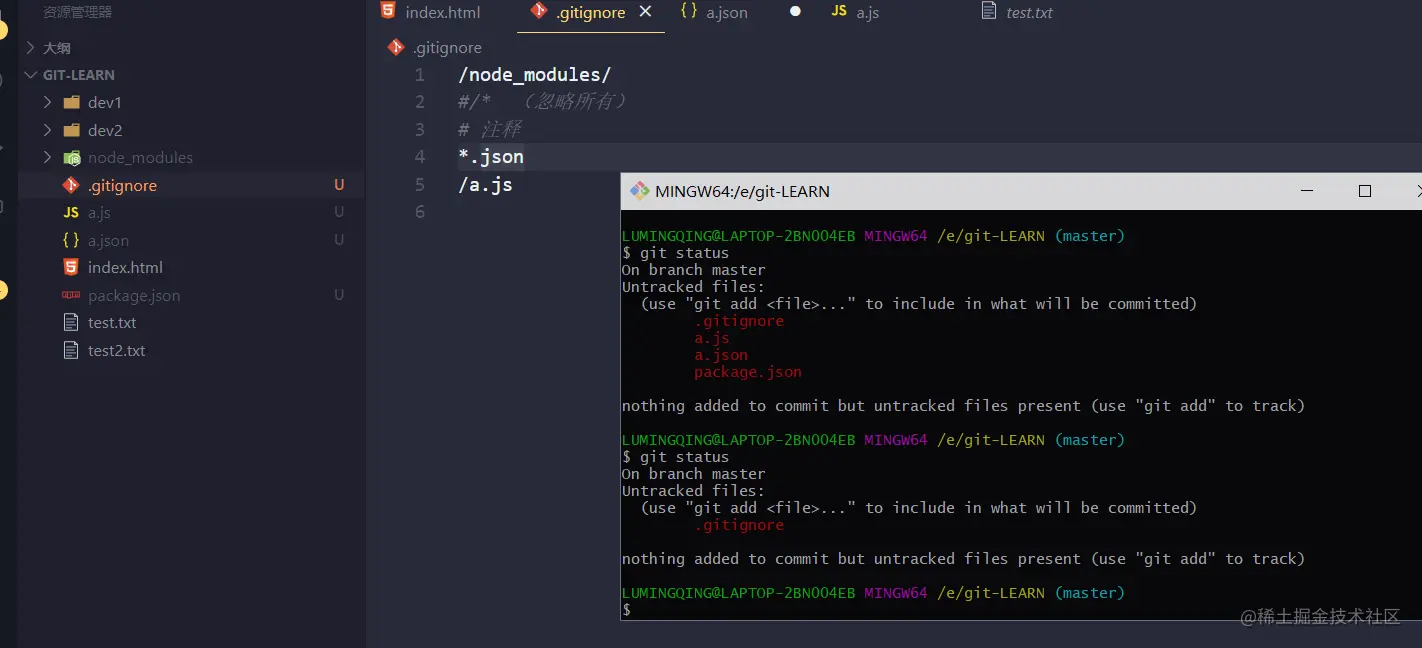Click the JS icon beside a.js in explorer
The height and width of the screenshot is (648, 1422).
71,213
